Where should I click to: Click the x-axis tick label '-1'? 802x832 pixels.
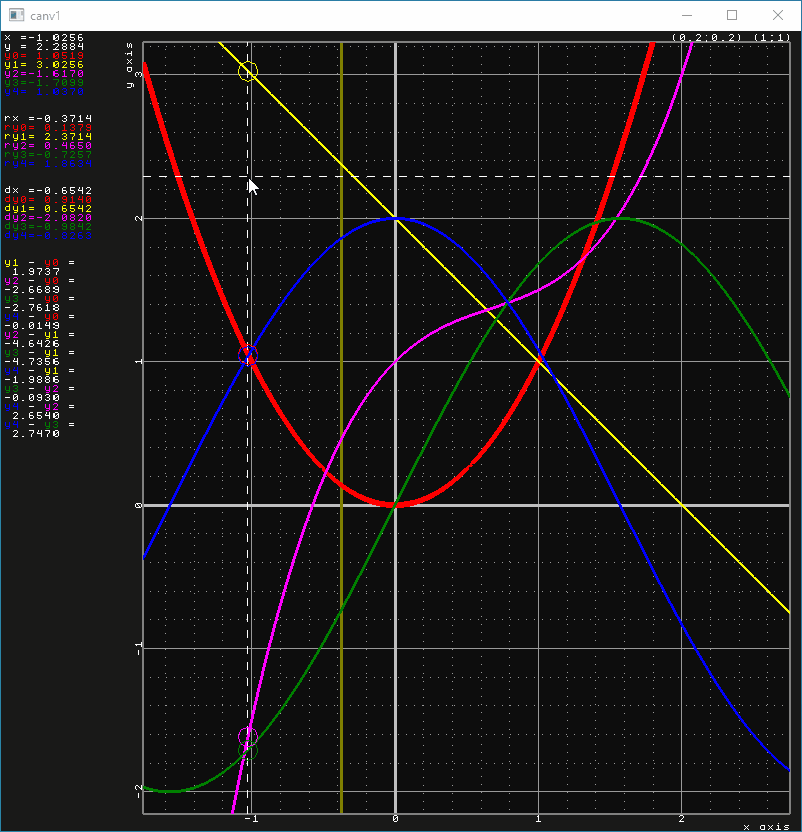coord(252,819)
